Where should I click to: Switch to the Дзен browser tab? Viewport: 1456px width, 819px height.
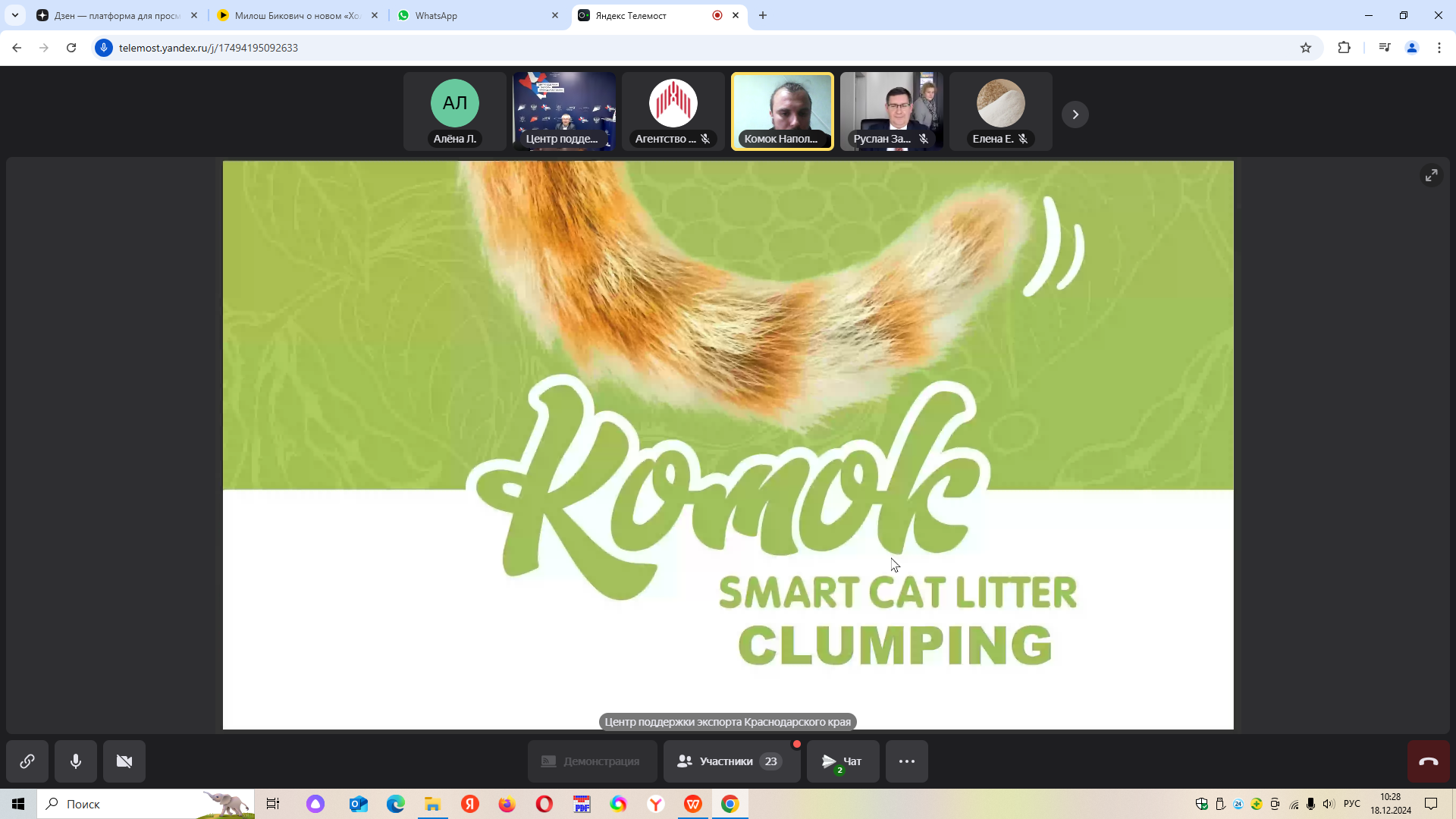click(118, 15)
